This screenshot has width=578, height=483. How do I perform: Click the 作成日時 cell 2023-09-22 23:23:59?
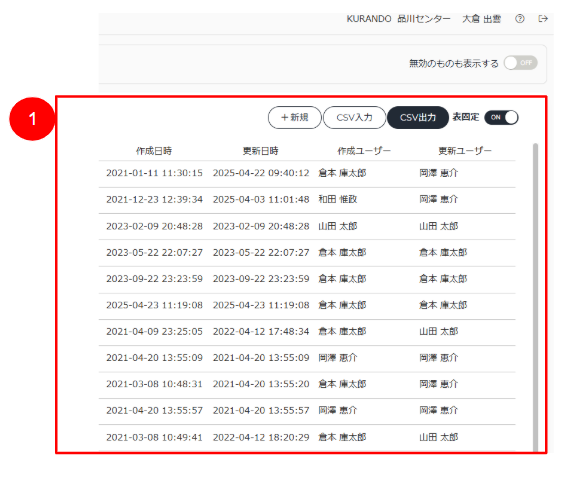tap(154, 279)
